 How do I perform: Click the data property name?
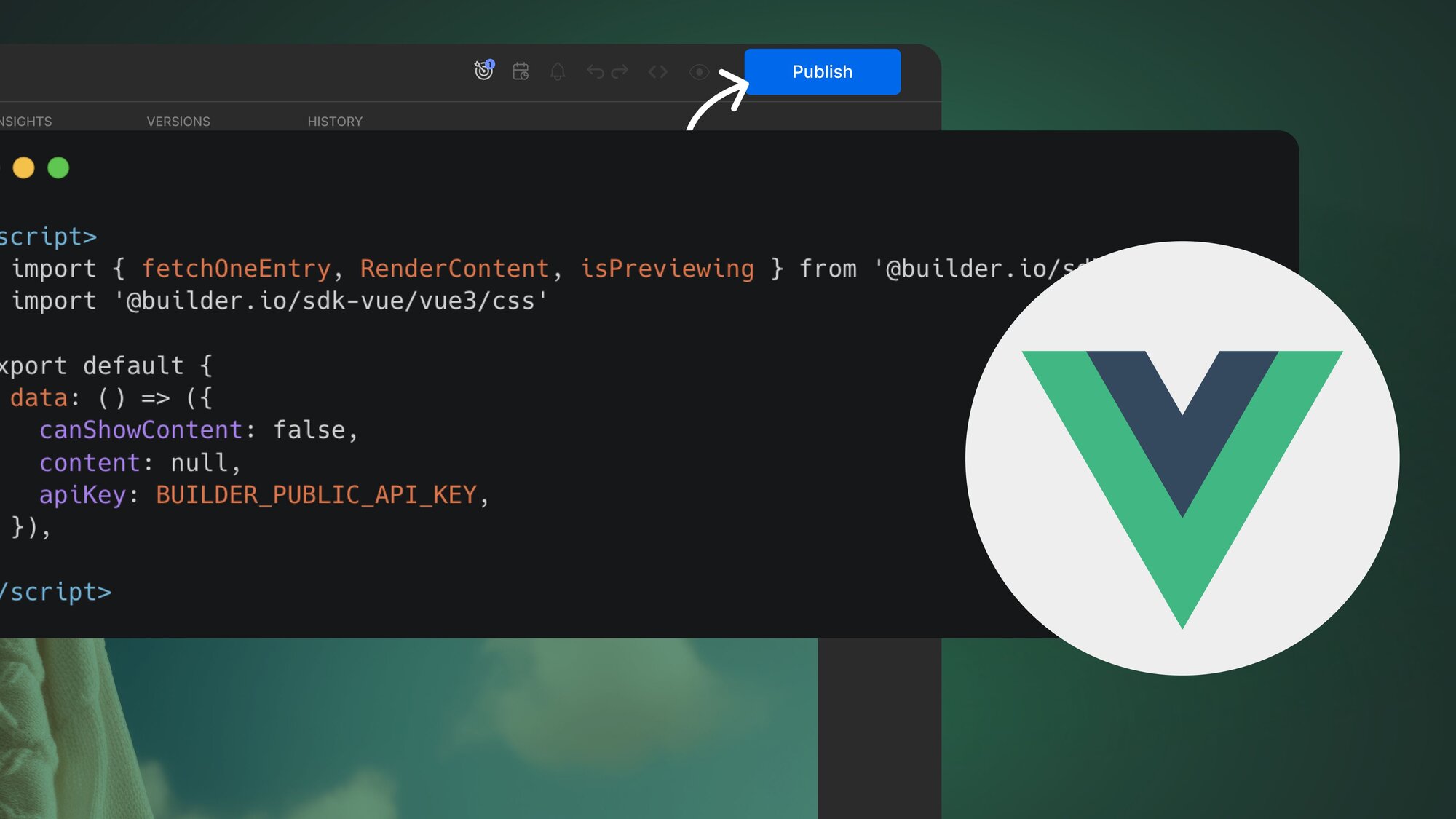[x=39, y=397]
